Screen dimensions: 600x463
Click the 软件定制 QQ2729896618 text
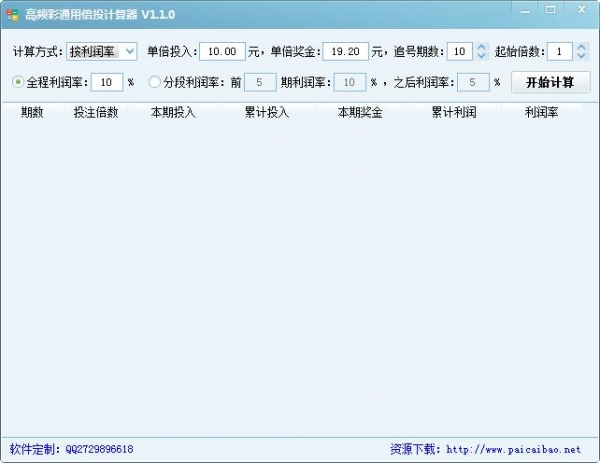point(72,449)
